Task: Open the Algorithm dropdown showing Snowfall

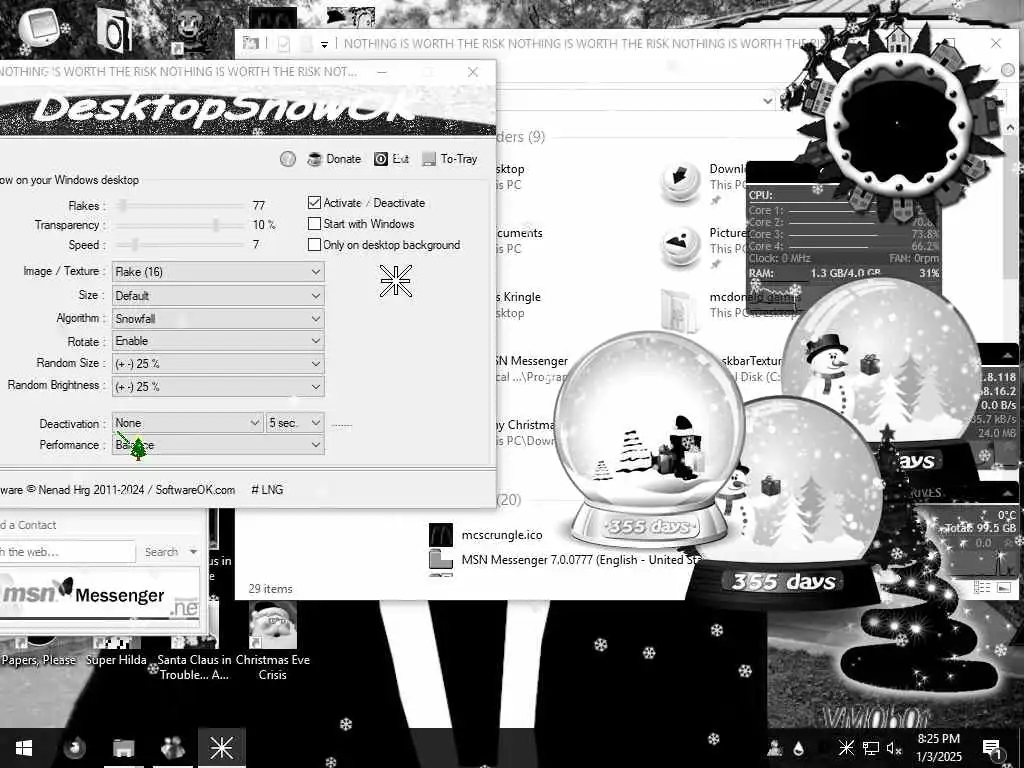Action: coord(218,318)
